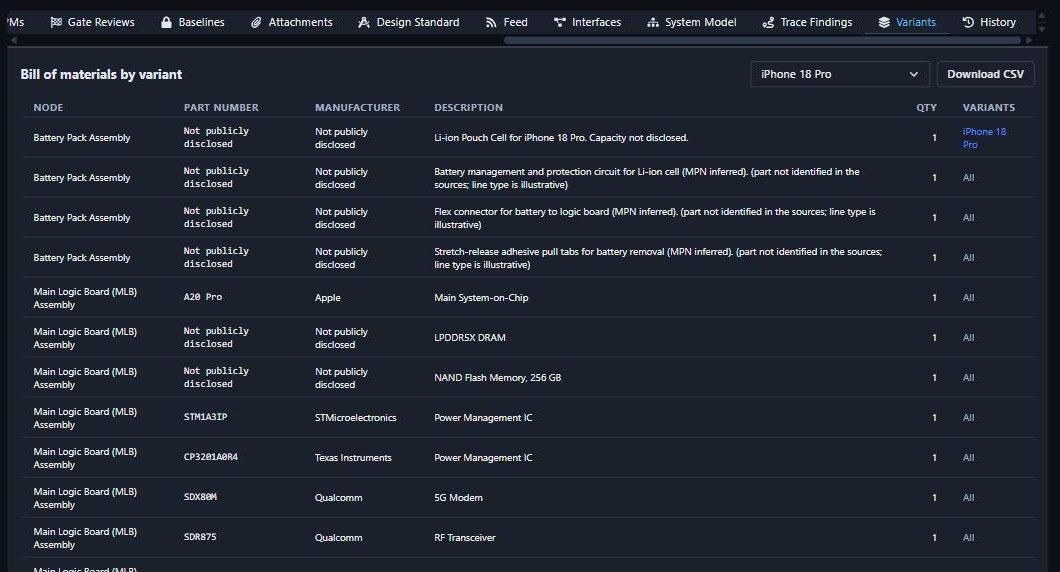Click All variants in the SDX80M row

(969, 498)
